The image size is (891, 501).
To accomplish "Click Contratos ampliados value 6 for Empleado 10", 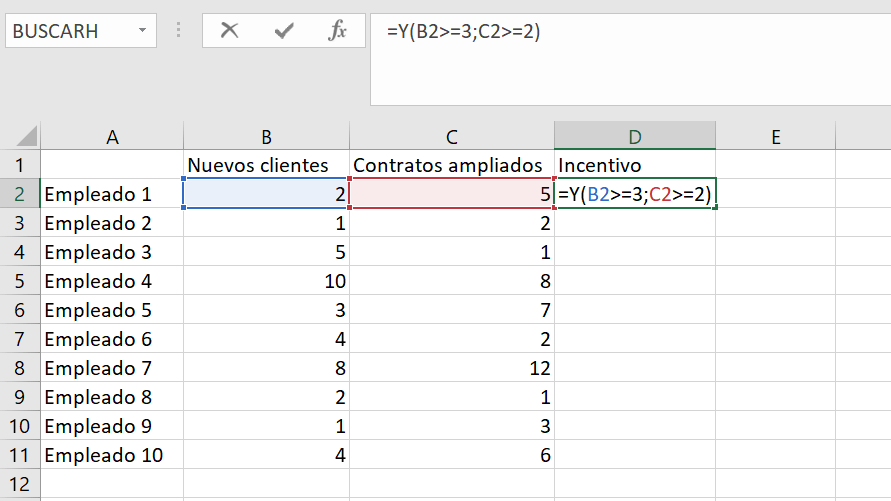I will pyautogui.click(x=452, y=455).
